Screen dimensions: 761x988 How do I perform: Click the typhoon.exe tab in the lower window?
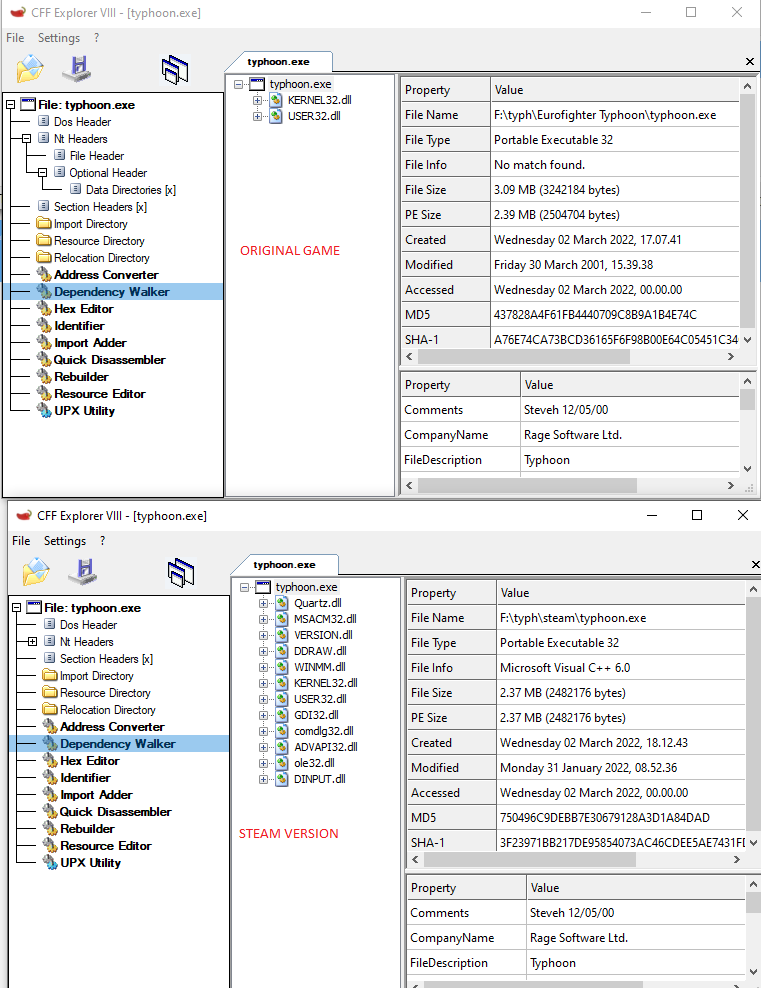click(284, 565)
